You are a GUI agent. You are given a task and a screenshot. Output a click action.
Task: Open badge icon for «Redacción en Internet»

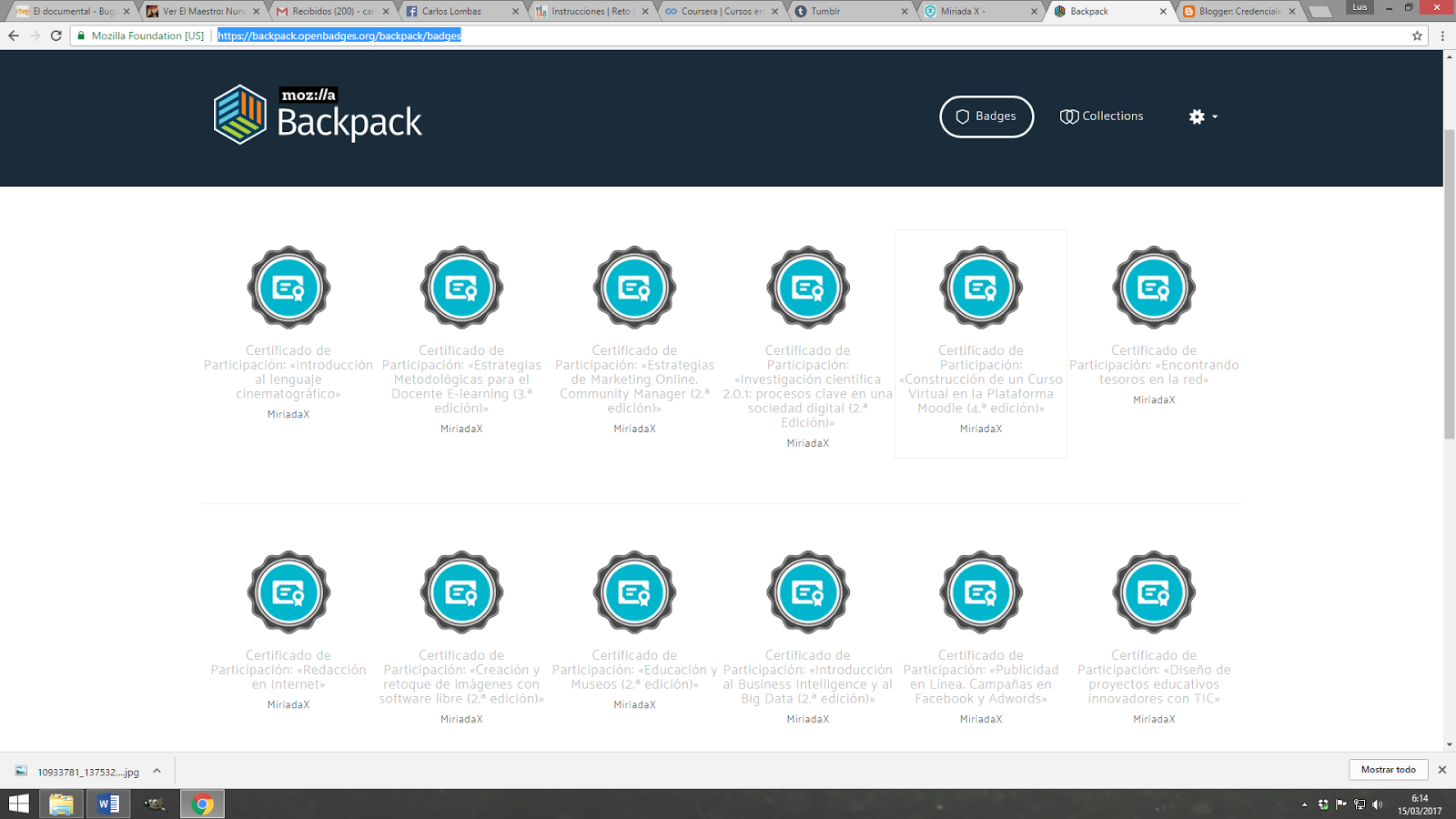tap(288, 592)
